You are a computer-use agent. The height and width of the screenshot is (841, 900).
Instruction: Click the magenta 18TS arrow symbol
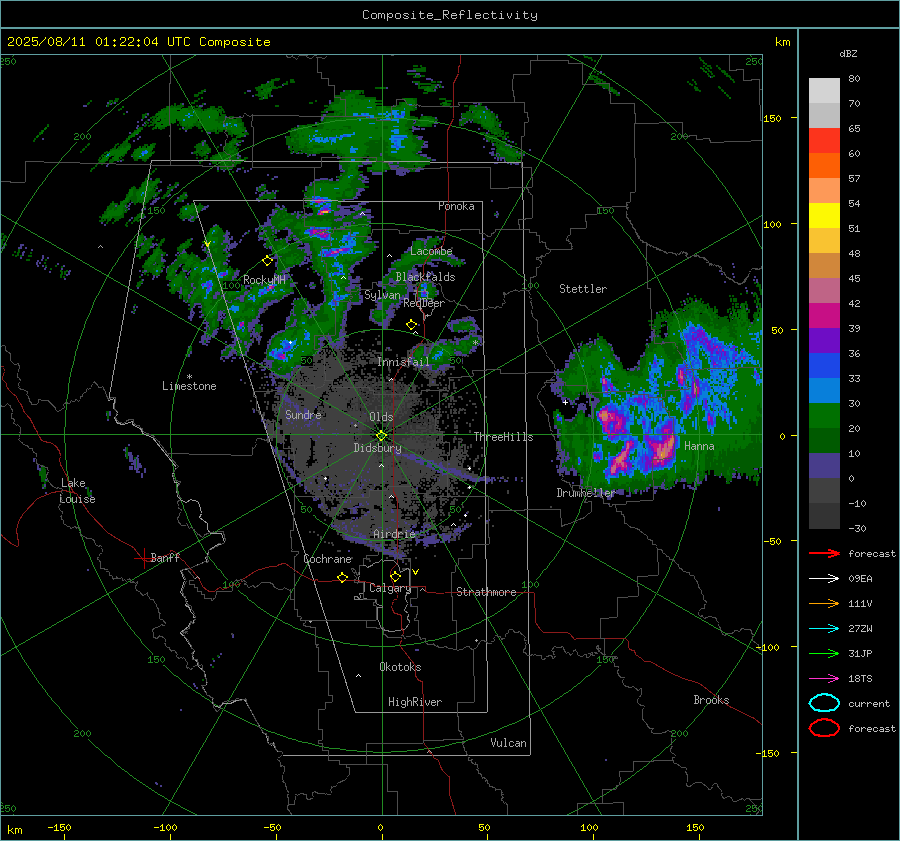coord(824,679)
